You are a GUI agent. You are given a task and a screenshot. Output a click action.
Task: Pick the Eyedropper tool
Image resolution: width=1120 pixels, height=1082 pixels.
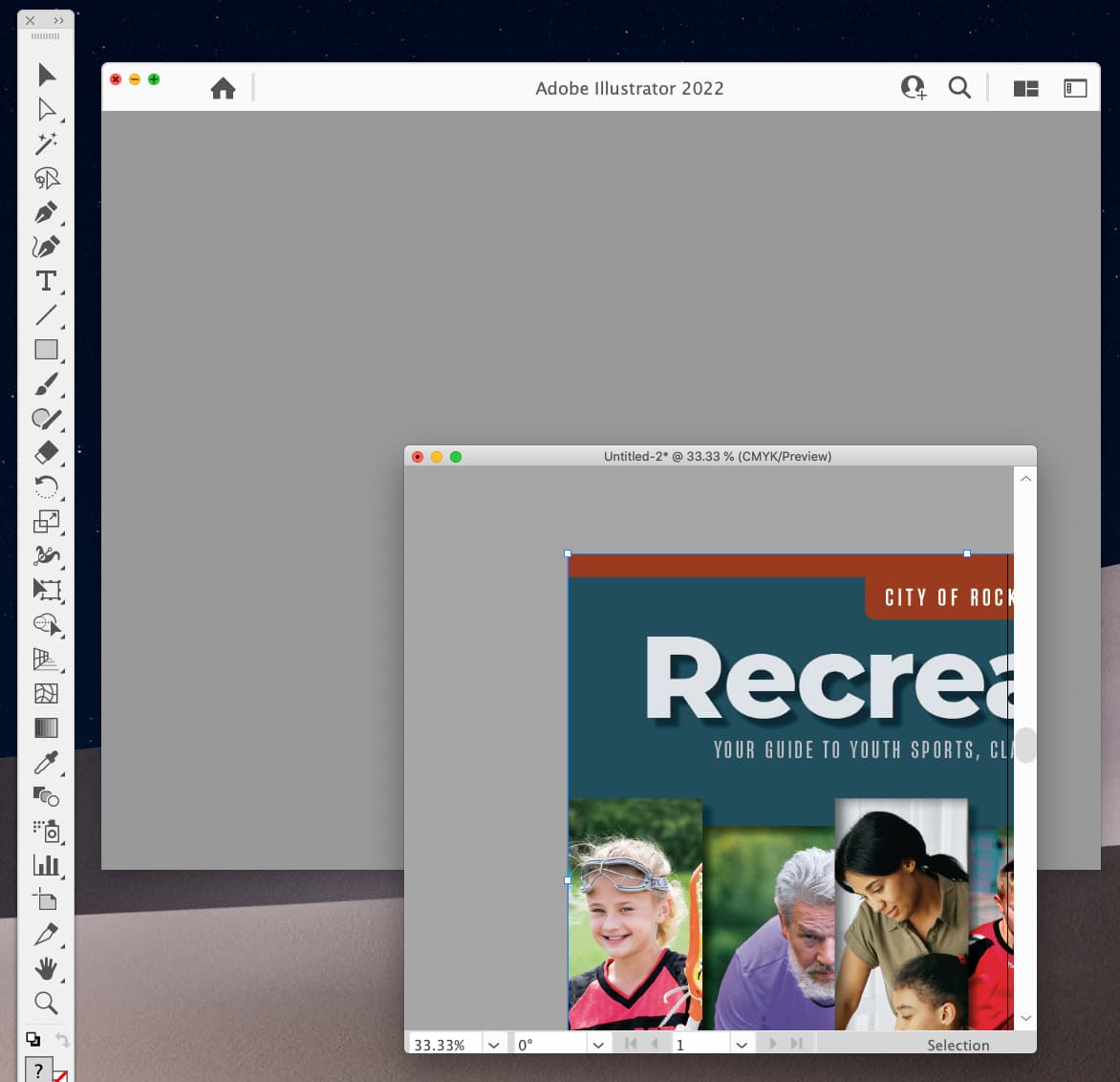coord(47,762)
